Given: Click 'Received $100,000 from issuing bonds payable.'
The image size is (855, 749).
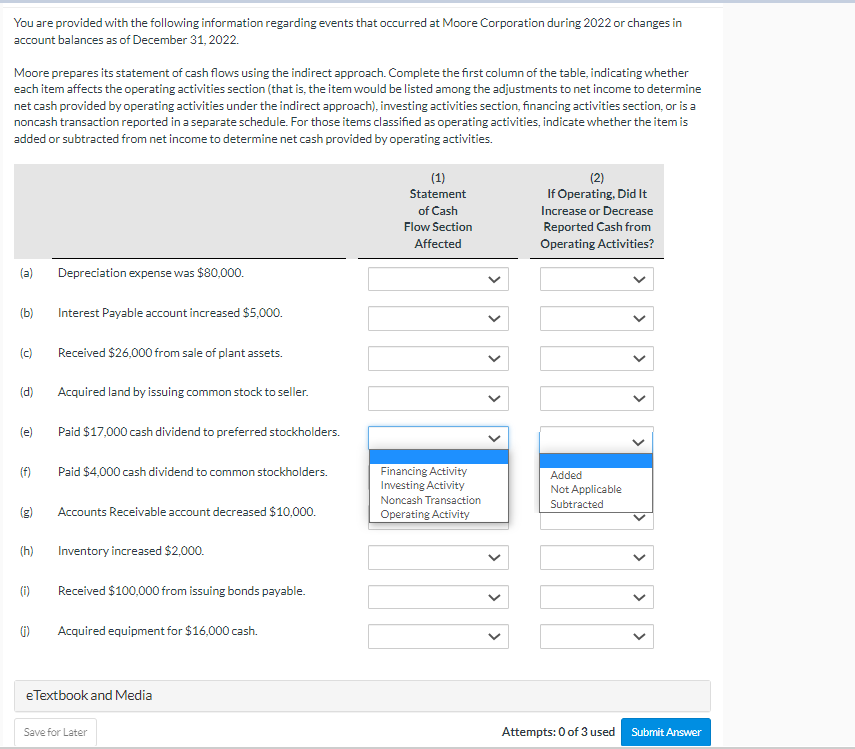Looking at the screenshot, I should 182,591.
